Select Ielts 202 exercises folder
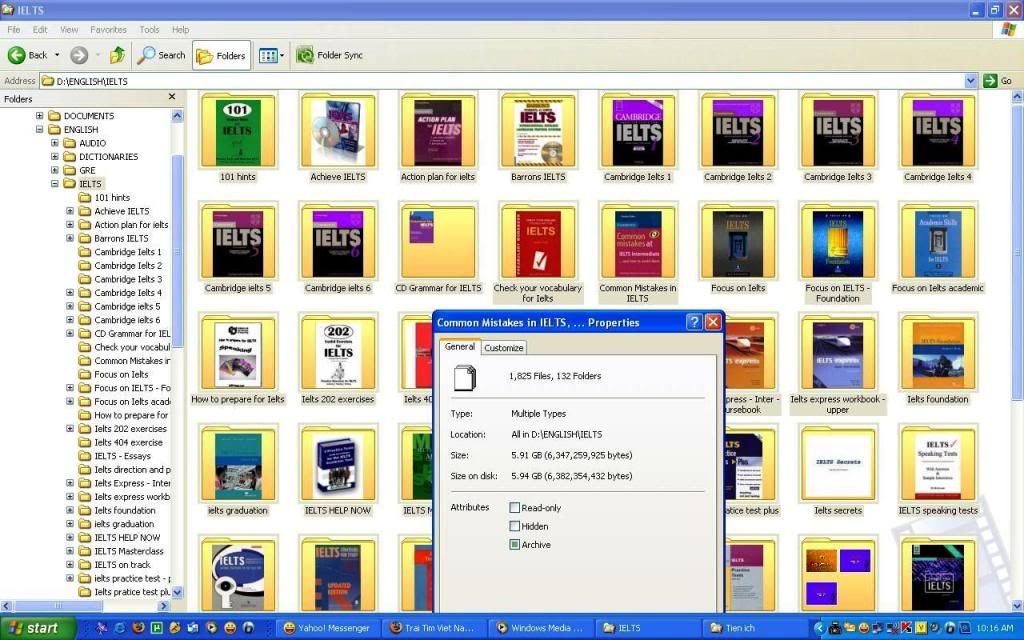Screen dimensions: 1024x640 point(338,360)
